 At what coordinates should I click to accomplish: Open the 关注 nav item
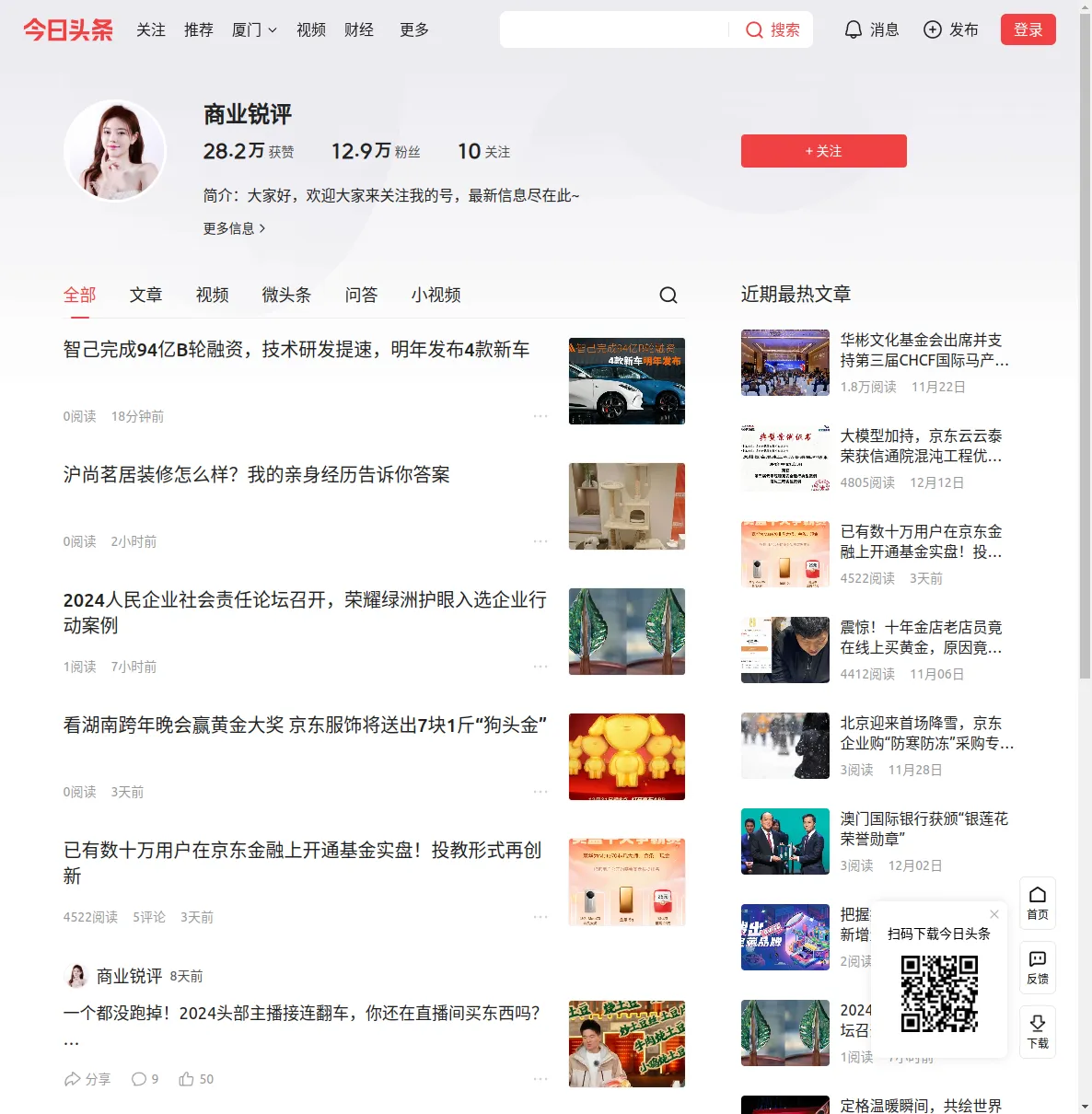pyautogui.click(x=151, y=30)
